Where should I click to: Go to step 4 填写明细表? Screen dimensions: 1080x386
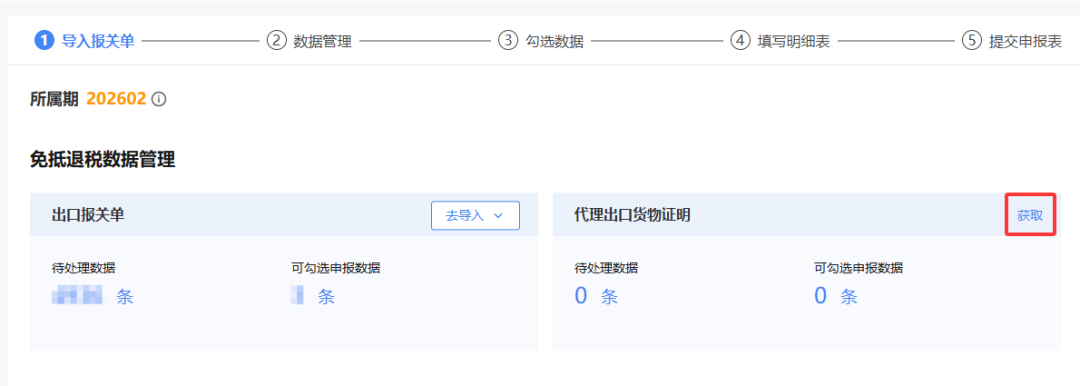780,41
